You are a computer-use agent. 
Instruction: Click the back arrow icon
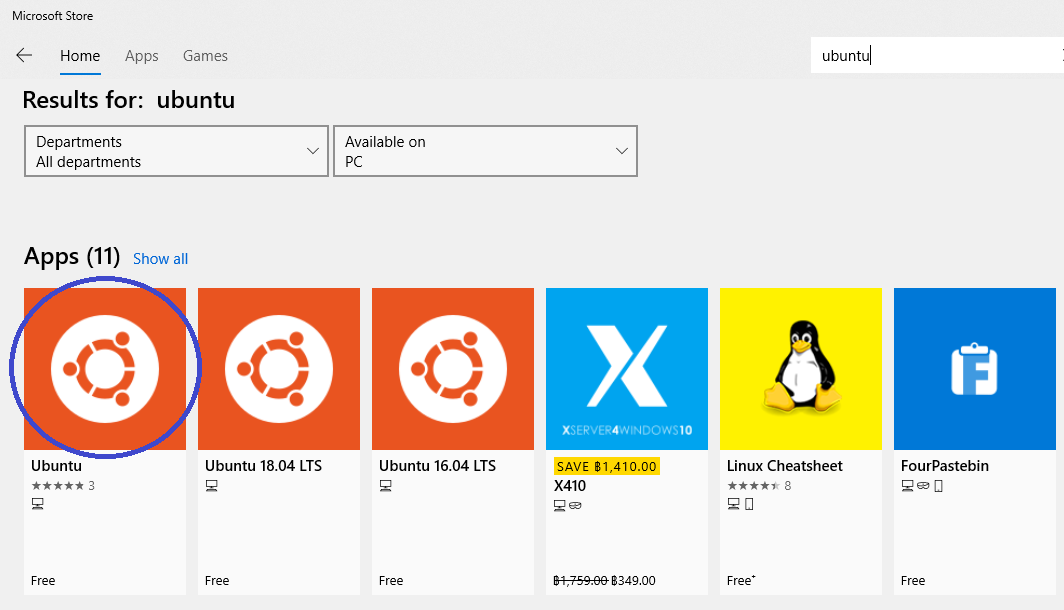click(x=24, y=56)
